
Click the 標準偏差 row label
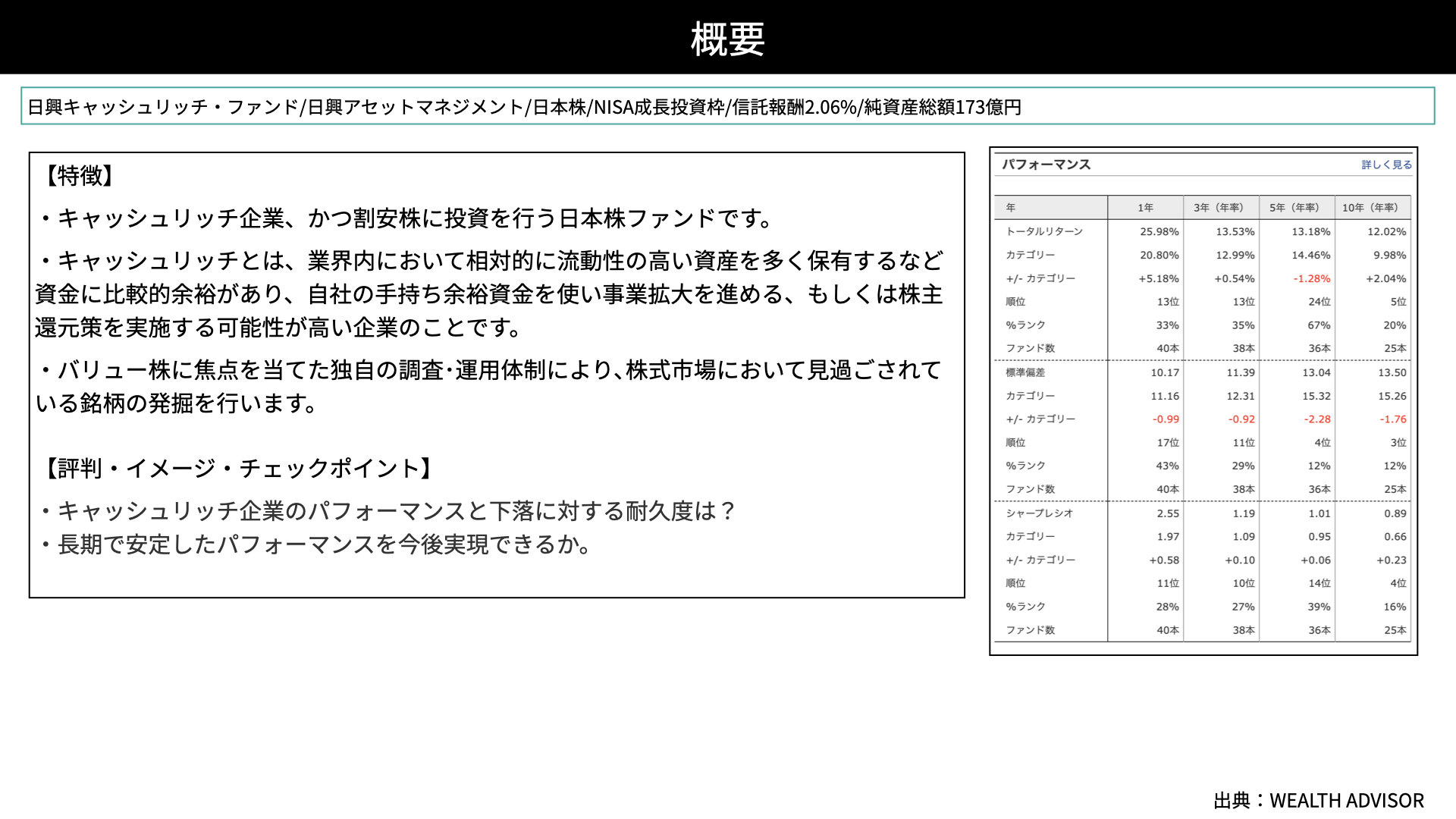1025,372
